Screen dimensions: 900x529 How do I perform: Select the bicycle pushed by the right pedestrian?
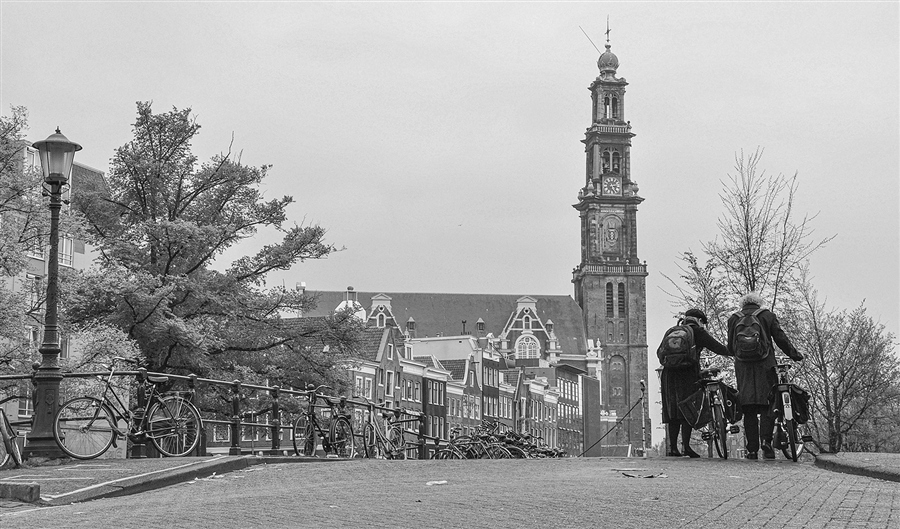pos(787,415)
